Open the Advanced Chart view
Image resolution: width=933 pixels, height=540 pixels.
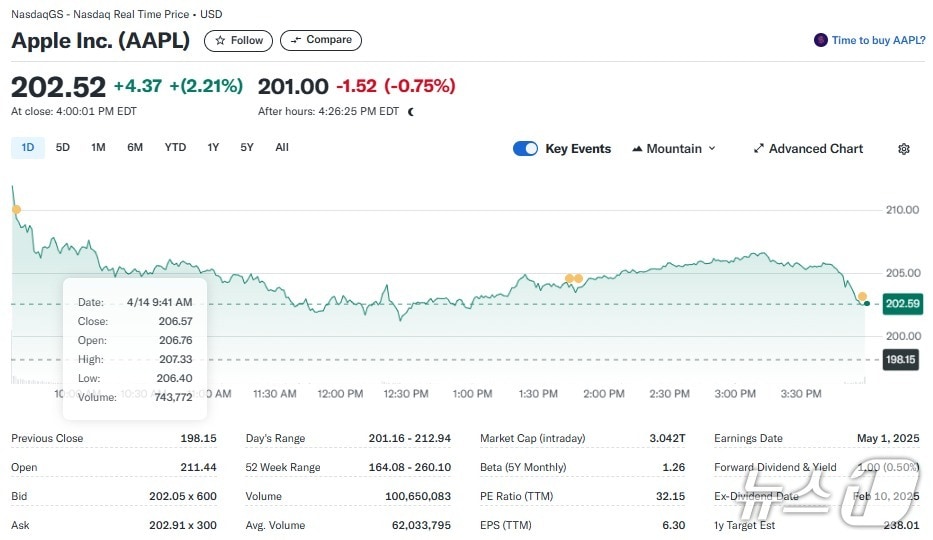[807, 149]
